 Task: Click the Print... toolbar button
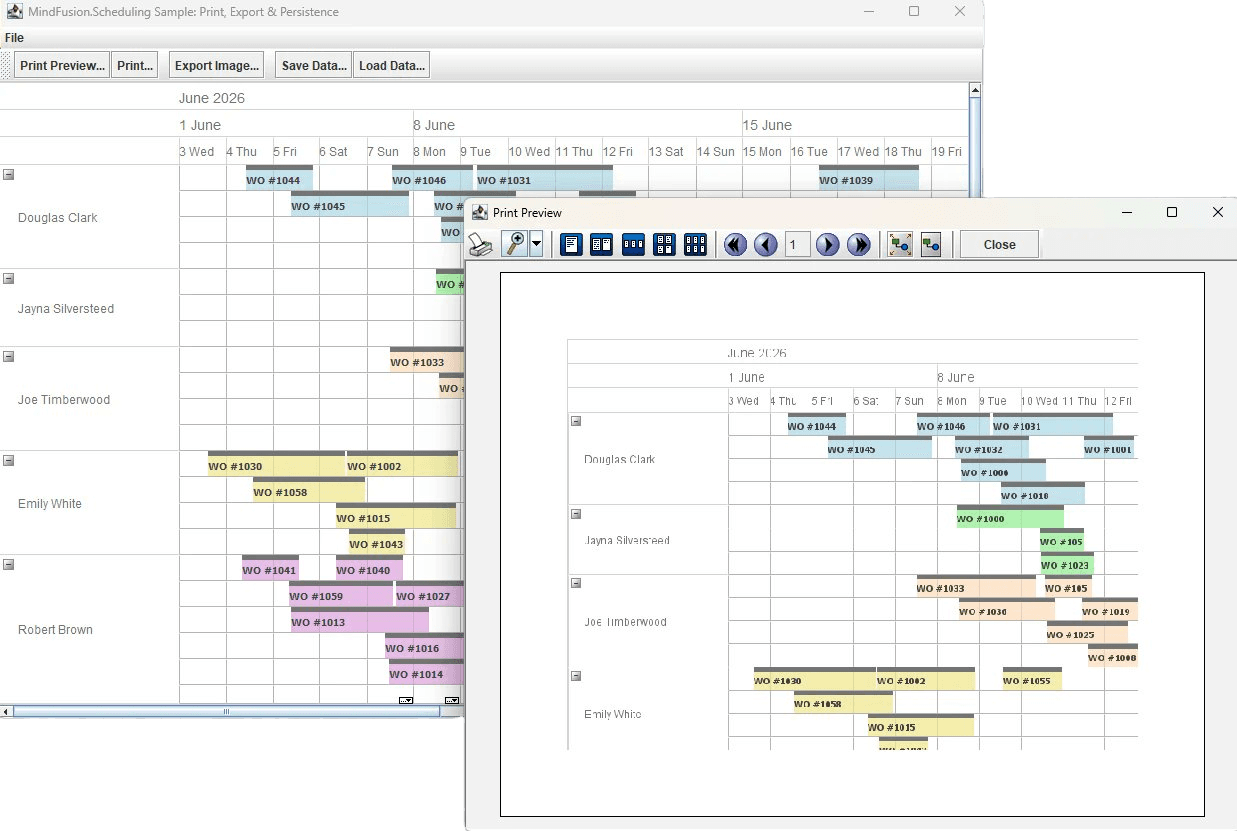click(x=135, y=66)
